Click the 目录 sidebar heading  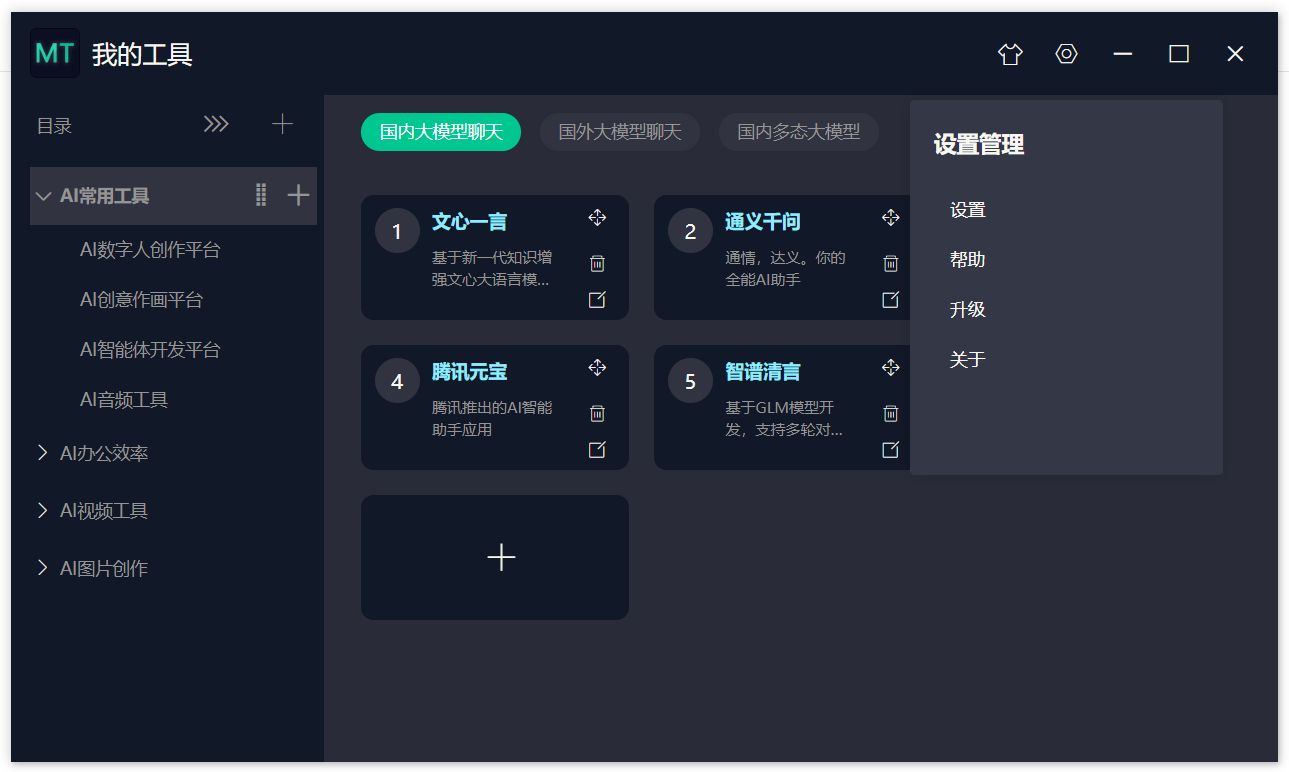[x=55, y=126]
